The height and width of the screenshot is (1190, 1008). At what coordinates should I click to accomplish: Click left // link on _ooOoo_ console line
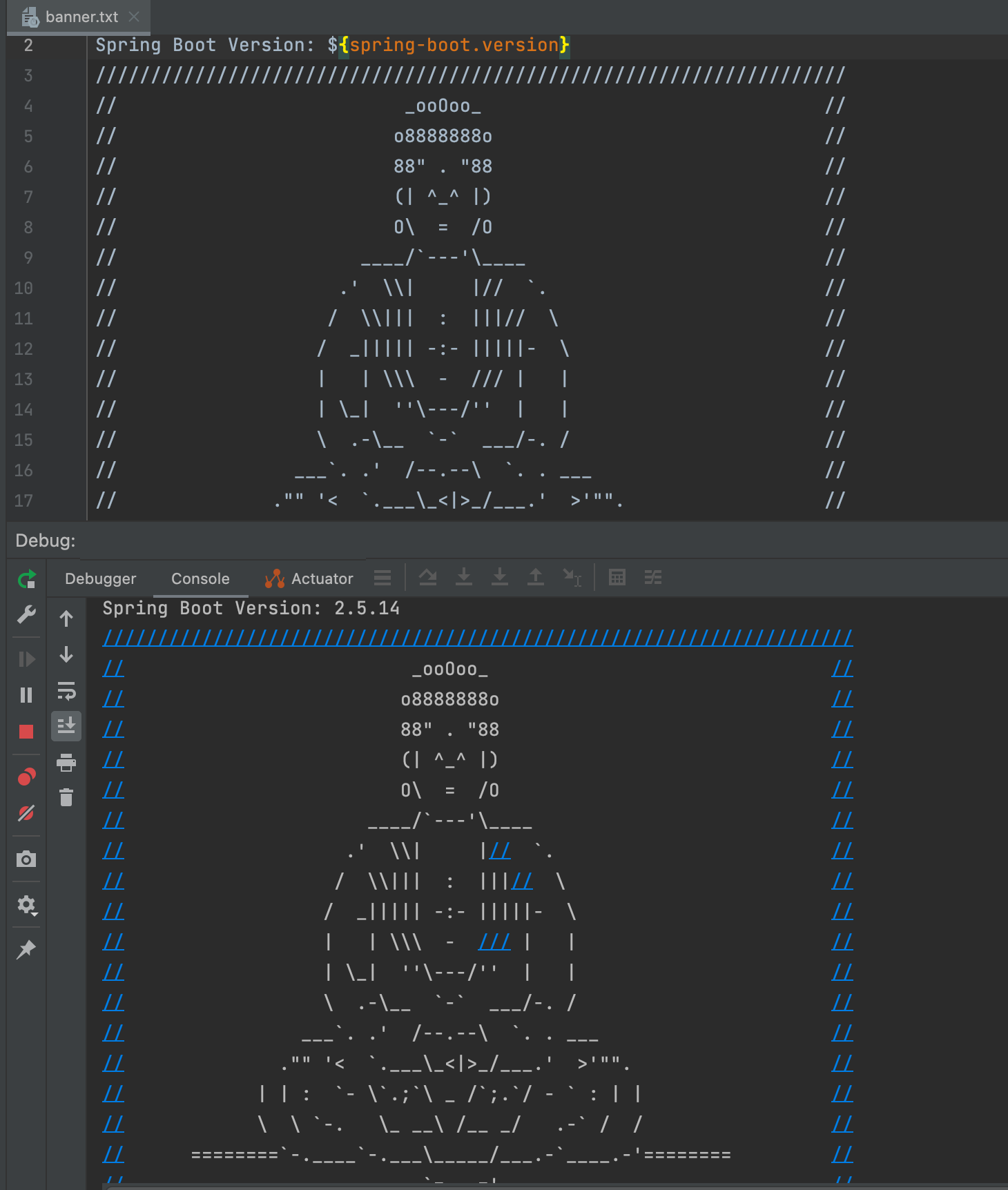click(x=113, y=668)
